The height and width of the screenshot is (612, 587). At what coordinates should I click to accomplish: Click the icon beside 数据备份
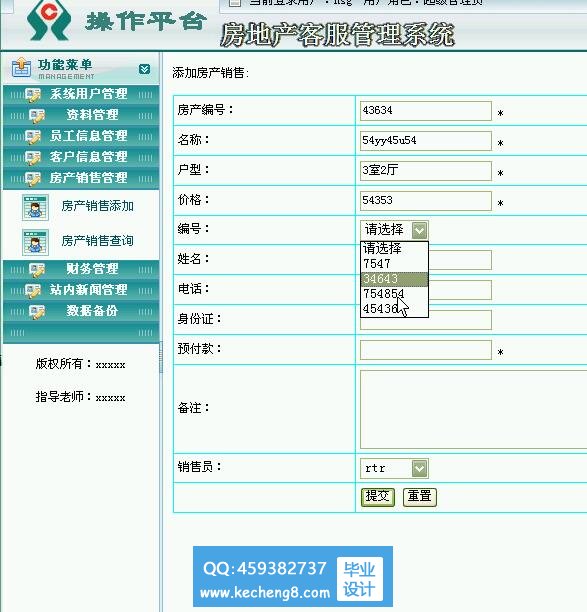click(37, 312)
